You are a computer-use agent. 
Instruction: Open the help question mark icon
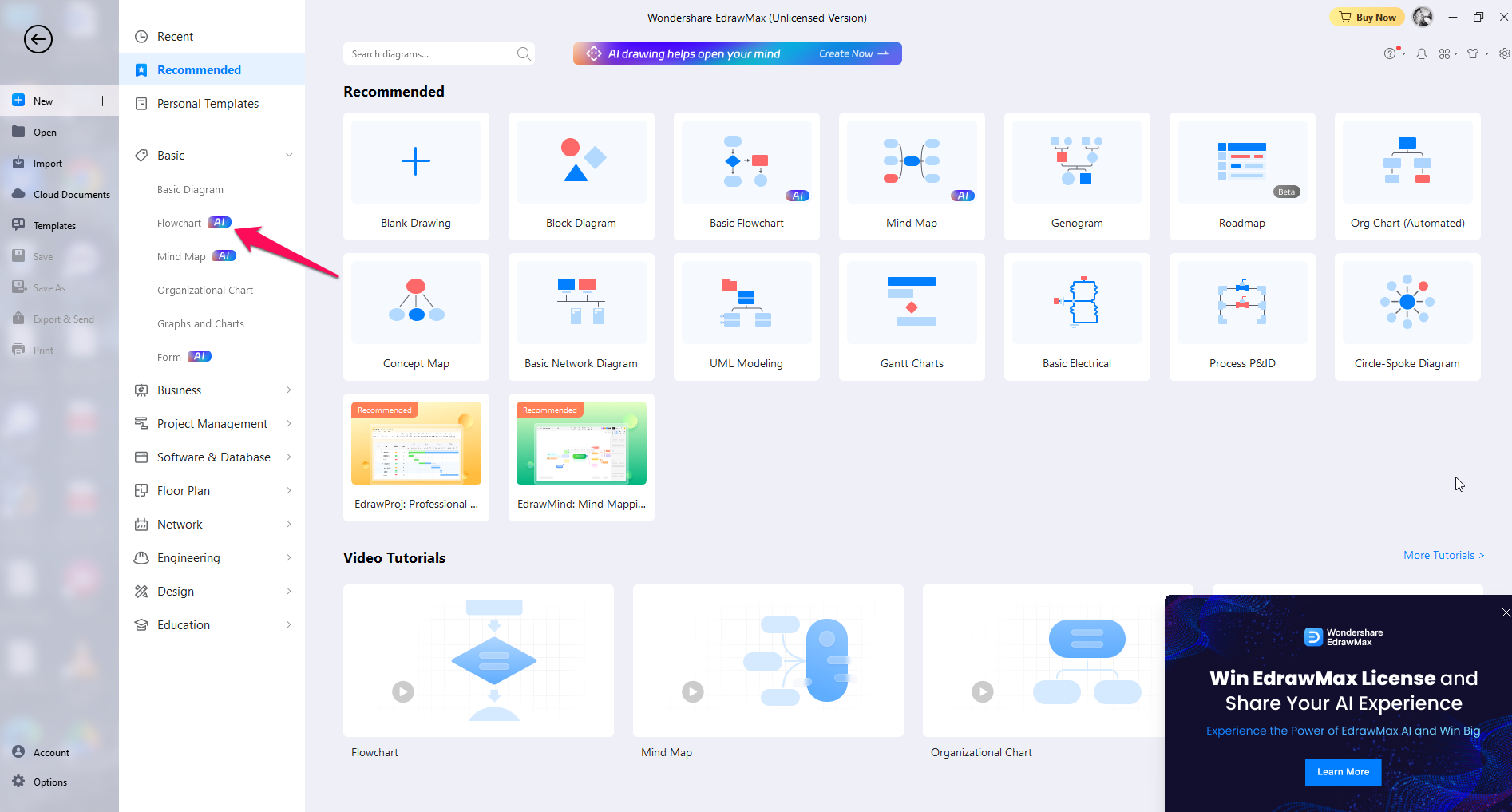click(x=1390, y=53)
